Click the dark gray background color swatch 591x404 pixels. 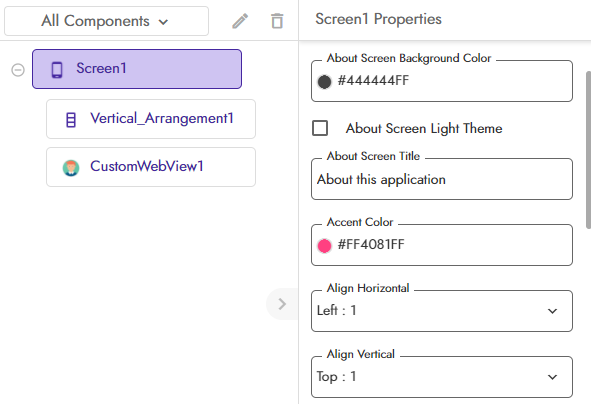pos(324,81)
